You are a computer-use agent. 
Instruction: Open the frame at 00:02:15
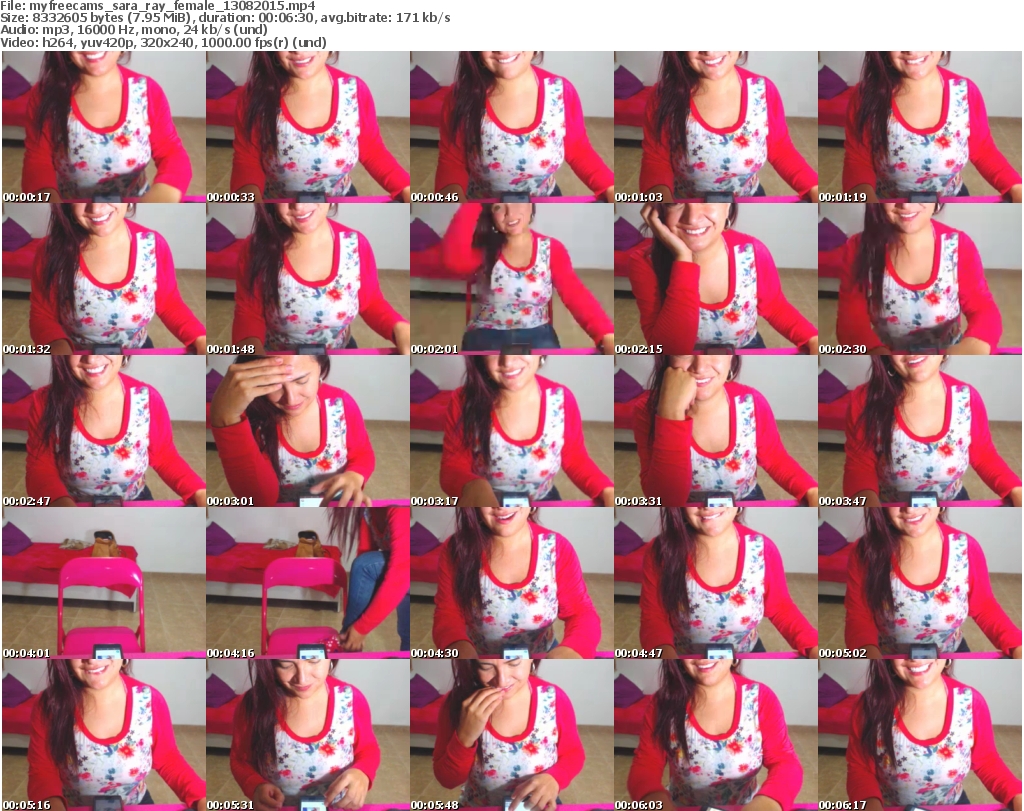click(x=716, y=279)
